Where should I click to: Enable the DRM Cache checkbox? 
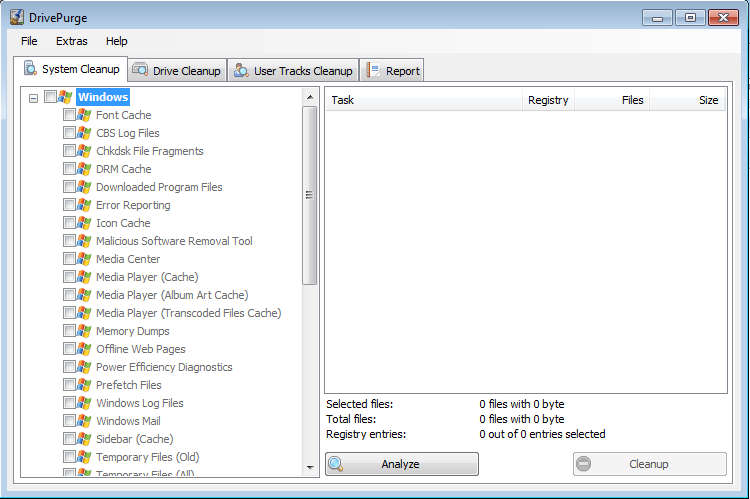[x=69, y=168]
